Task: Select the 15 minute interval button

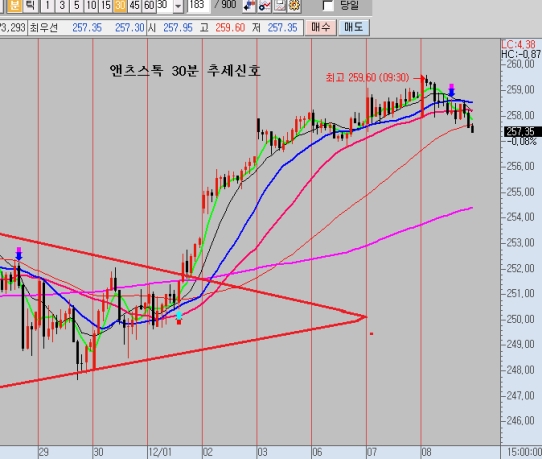Action: coord(106,5)
